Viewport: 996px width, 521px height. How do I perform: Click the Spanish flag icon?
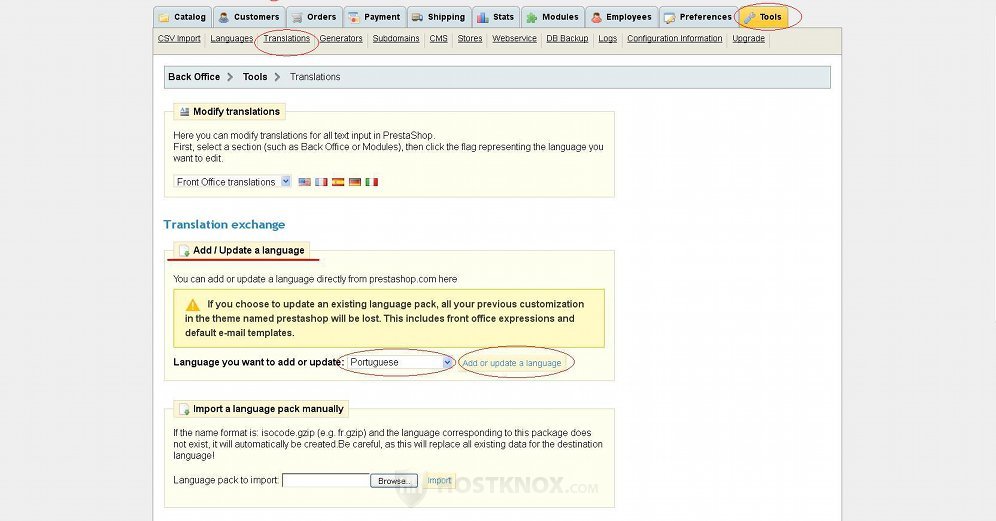[x=338, y=182]
